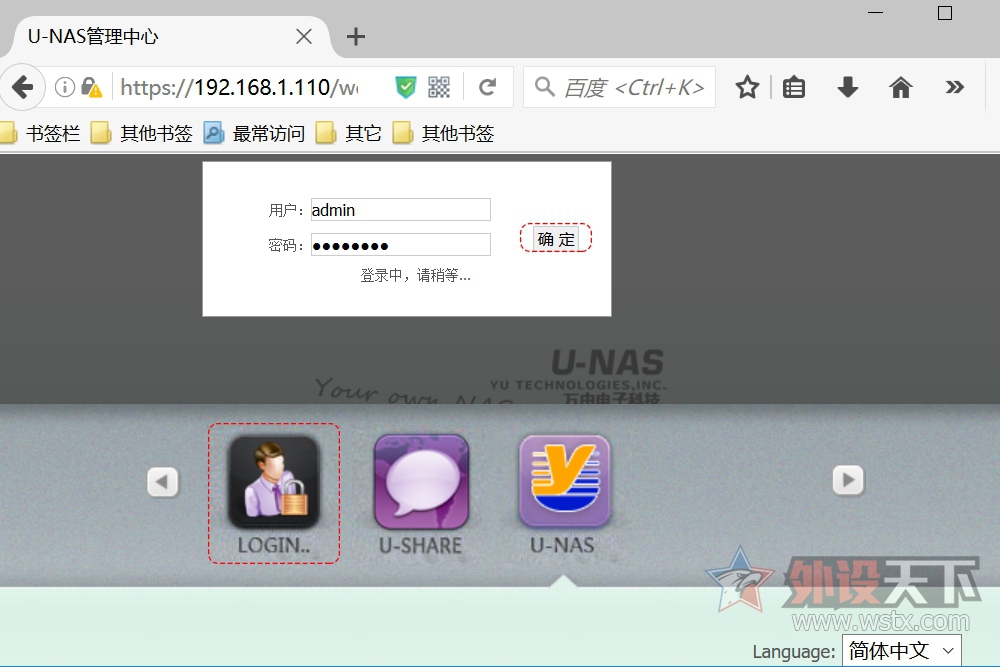Open the site information icon
Viewport: 1000px width, 667px height.
(x=64, y=87)
